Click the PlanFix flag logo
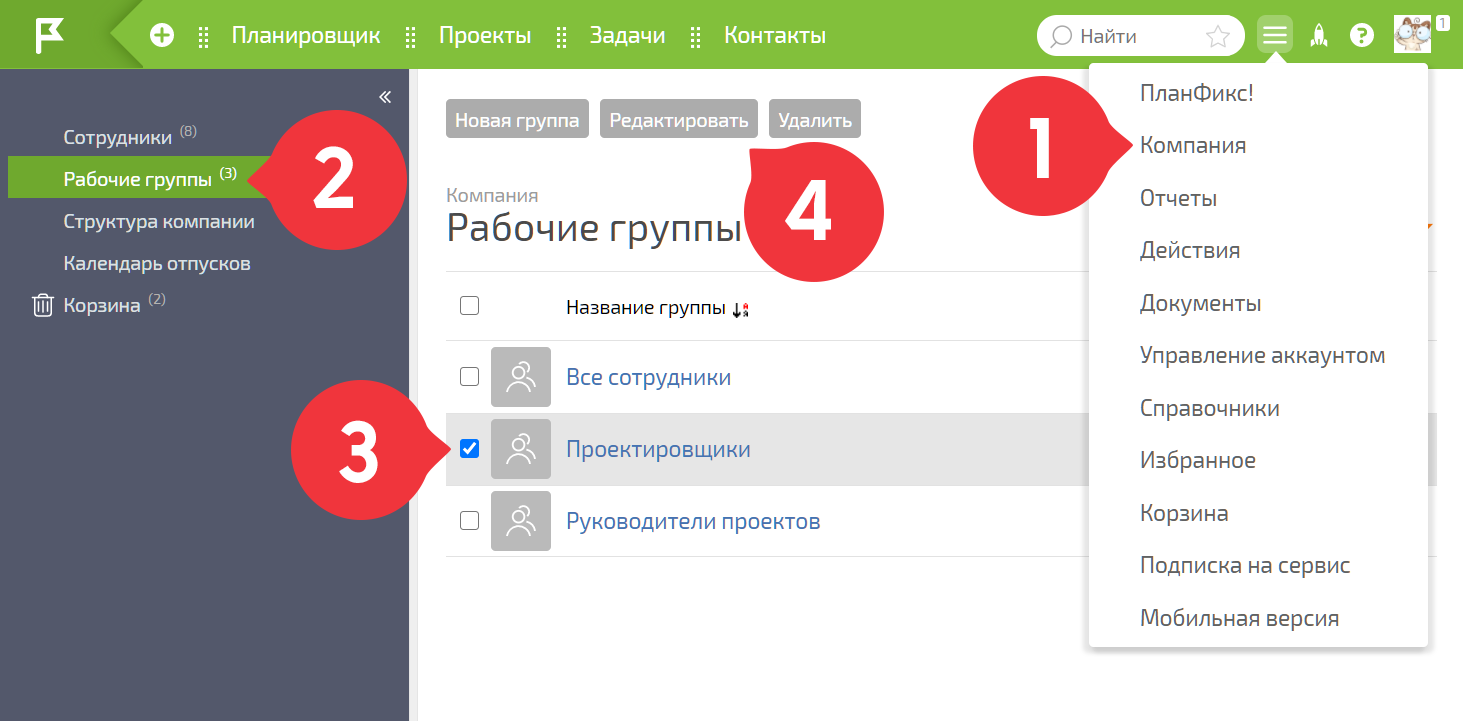Screen dimensions: 1463x721 50,35
